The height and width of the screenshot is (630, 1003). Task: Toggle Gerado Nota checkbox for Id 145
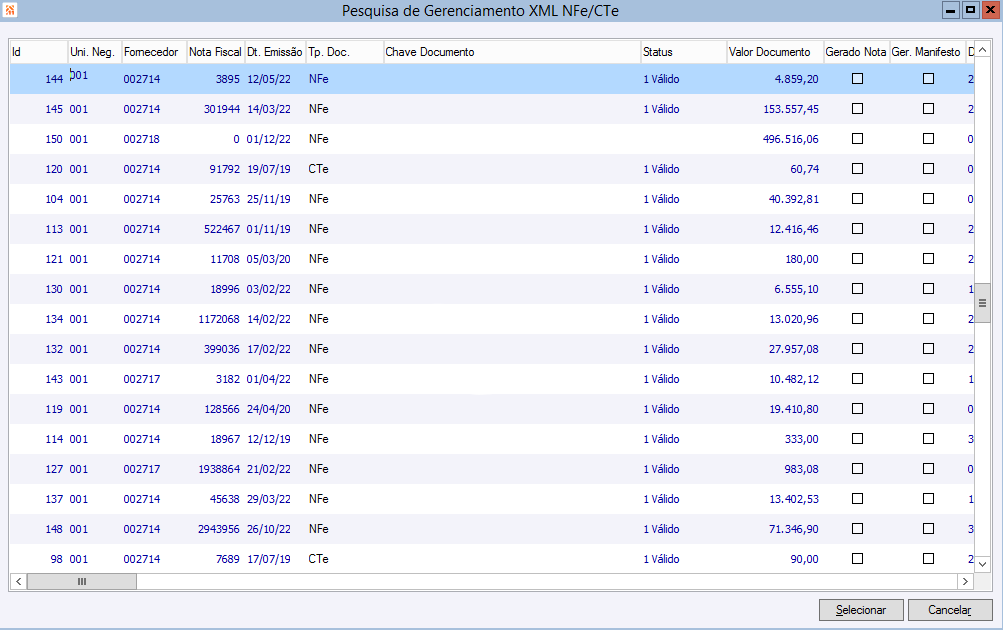point(858,109)
